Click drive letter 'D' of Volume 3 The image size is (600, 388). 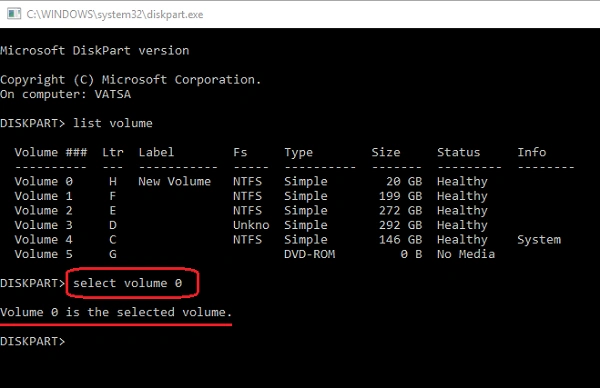coord(112,225)
